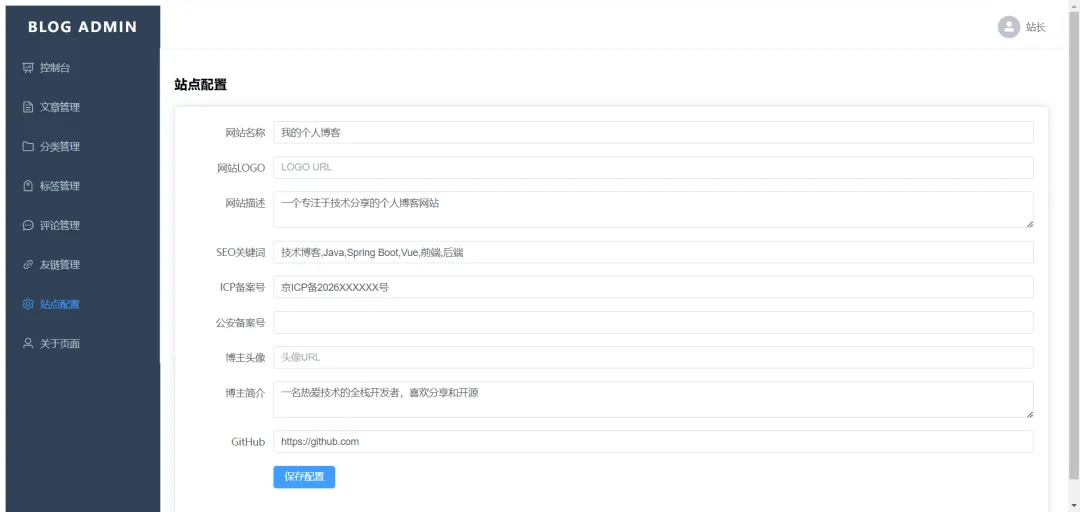Click the 文章管理 document icon
Image resolution: width=1080 pixels, height=512 pixels.
pos(28,107)
